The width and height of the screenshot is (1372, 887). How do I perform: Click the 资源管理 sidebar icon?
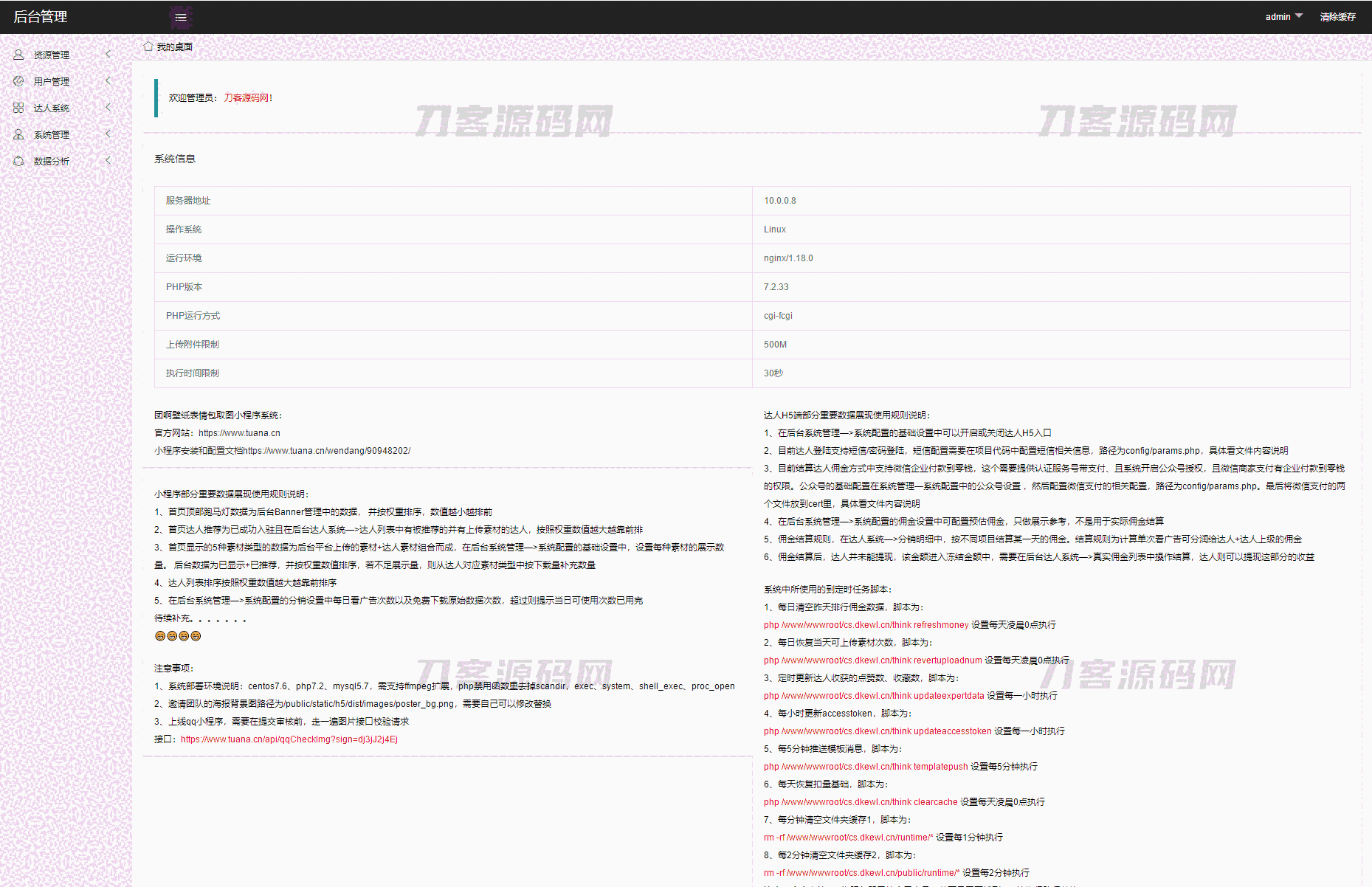(18, 55)
